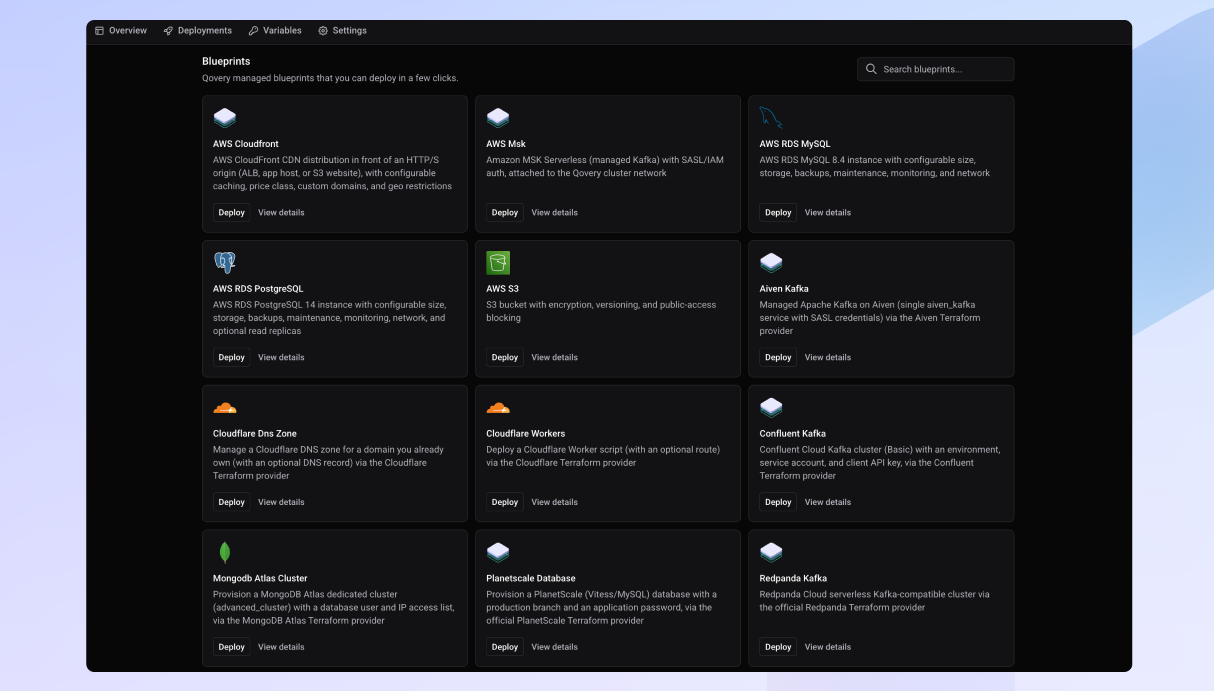The width and height of the screenshot is (1214, 691).
Task: Click the Aiven Kafka stack icon
Action: click(x=771, y=263)
